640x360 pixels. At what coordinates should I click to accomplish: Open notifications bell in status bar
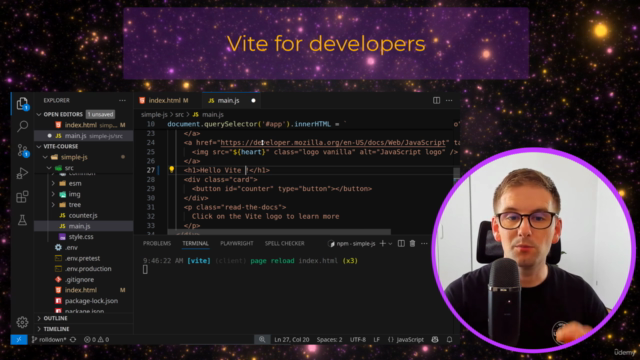(x=449, y=340)
